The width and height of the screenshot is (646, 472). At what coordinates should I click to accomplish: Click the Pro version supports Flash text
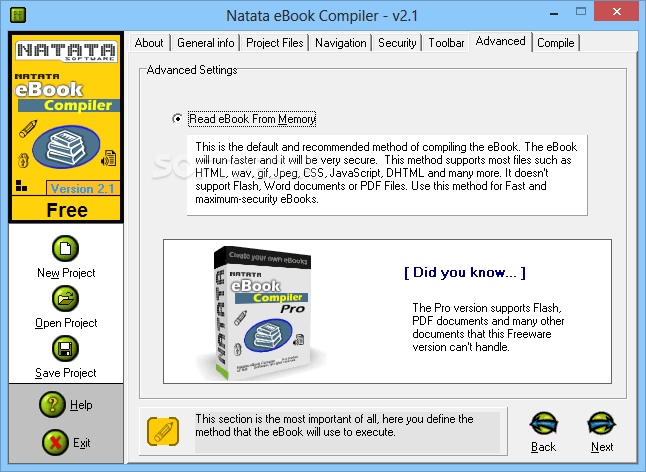click(x=488, y=327)
